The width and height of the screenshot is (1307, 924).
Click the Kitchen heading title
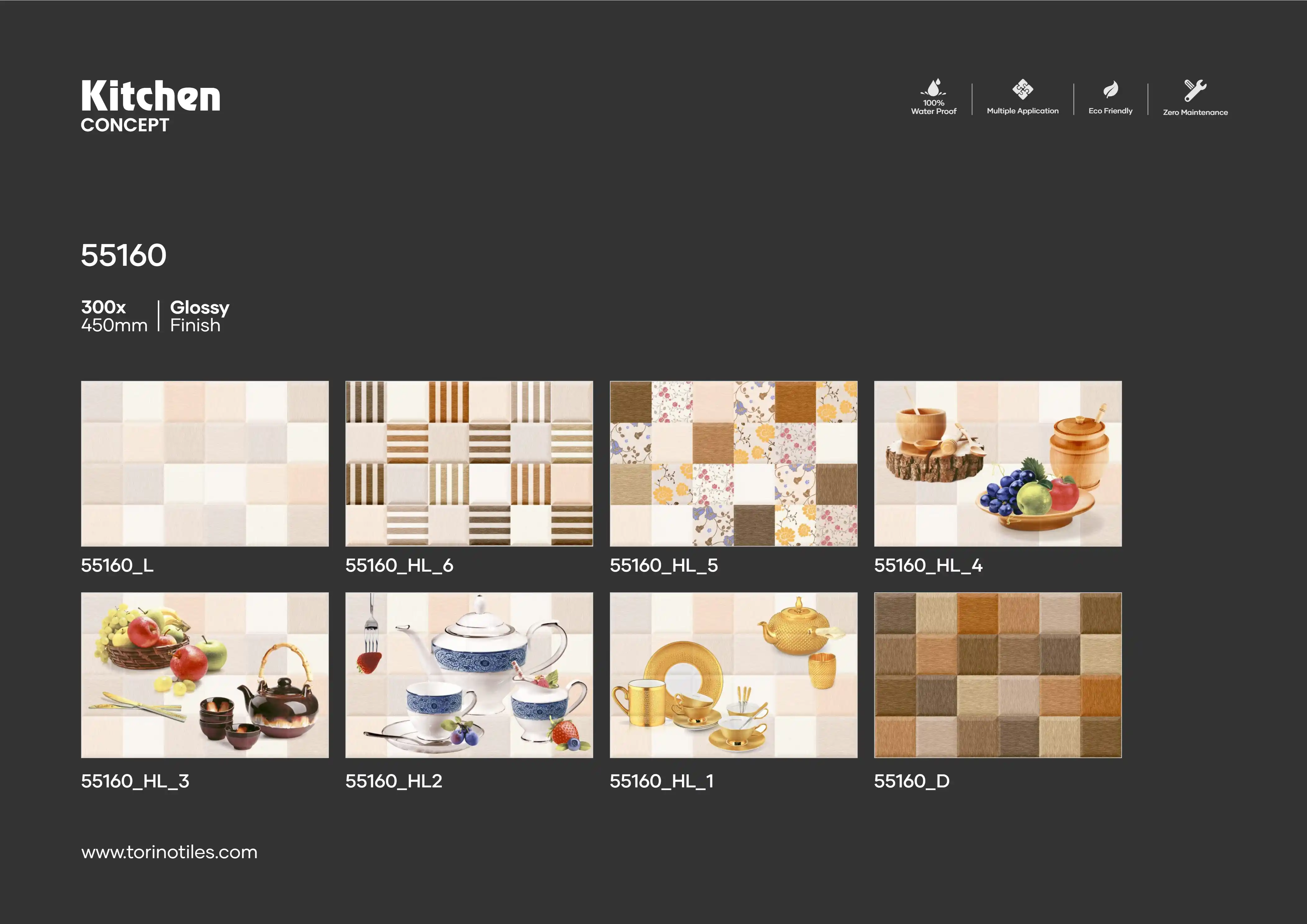pyautogui.click(x=150, y=96)
